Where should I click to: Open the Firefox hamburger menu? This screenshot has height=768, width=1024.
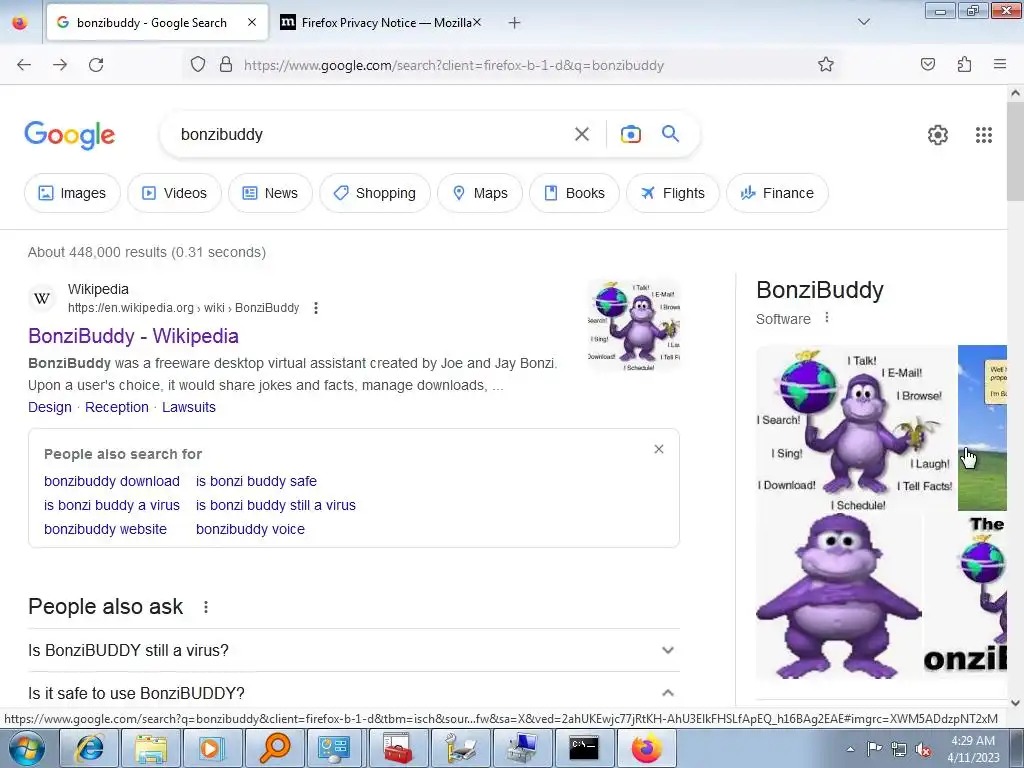click(x=1000, y=64)
